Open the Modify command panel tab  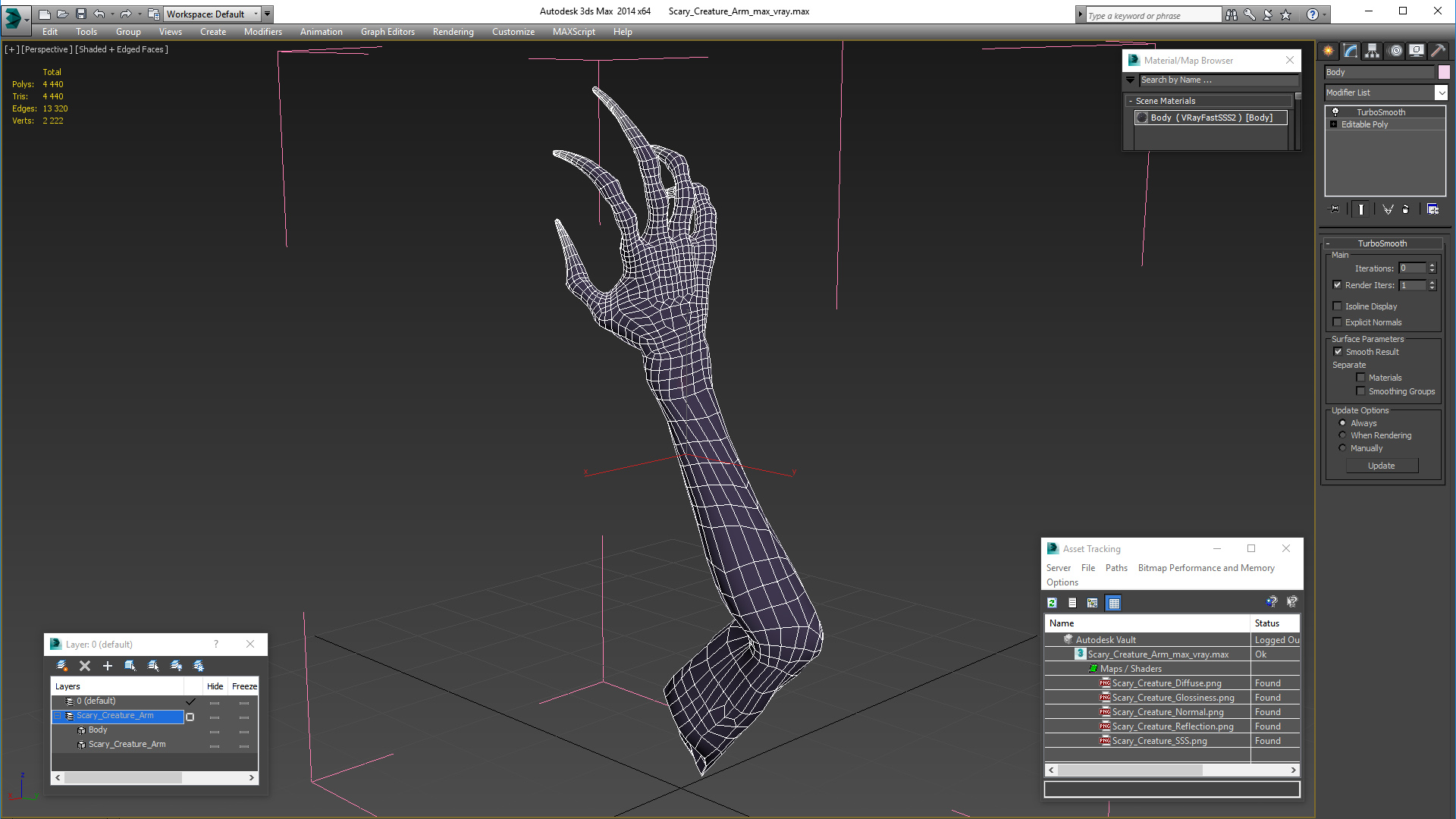[x=1351, y=51]
